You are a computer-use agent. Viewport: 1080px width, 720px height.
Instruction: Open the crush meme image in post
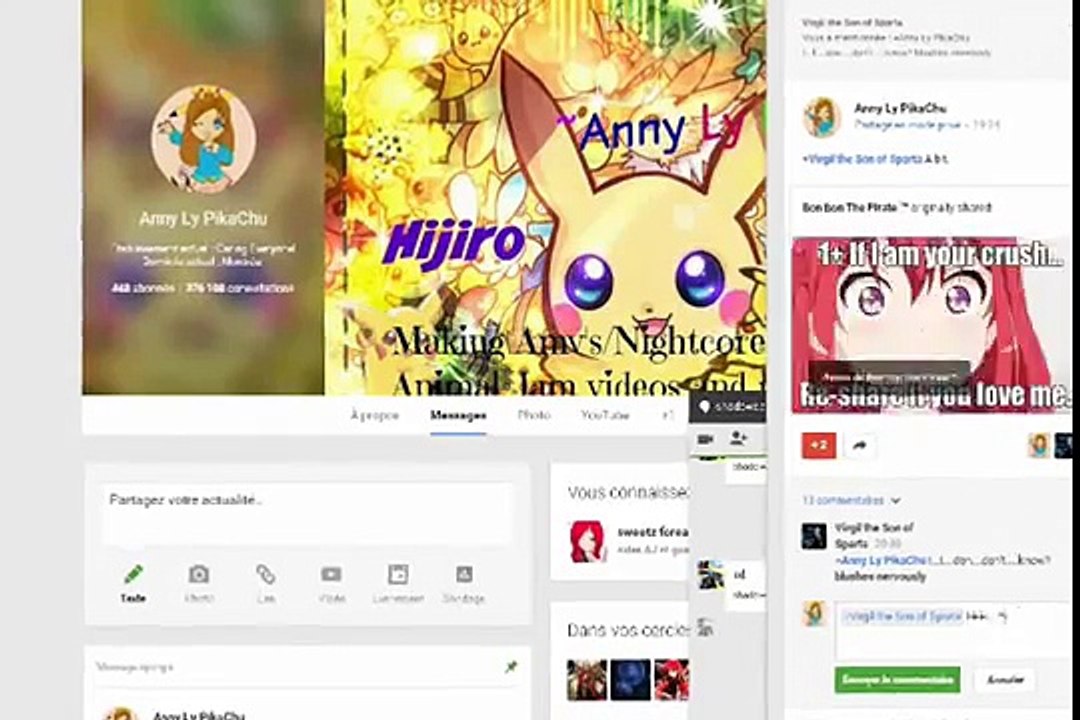pos(931,325)
